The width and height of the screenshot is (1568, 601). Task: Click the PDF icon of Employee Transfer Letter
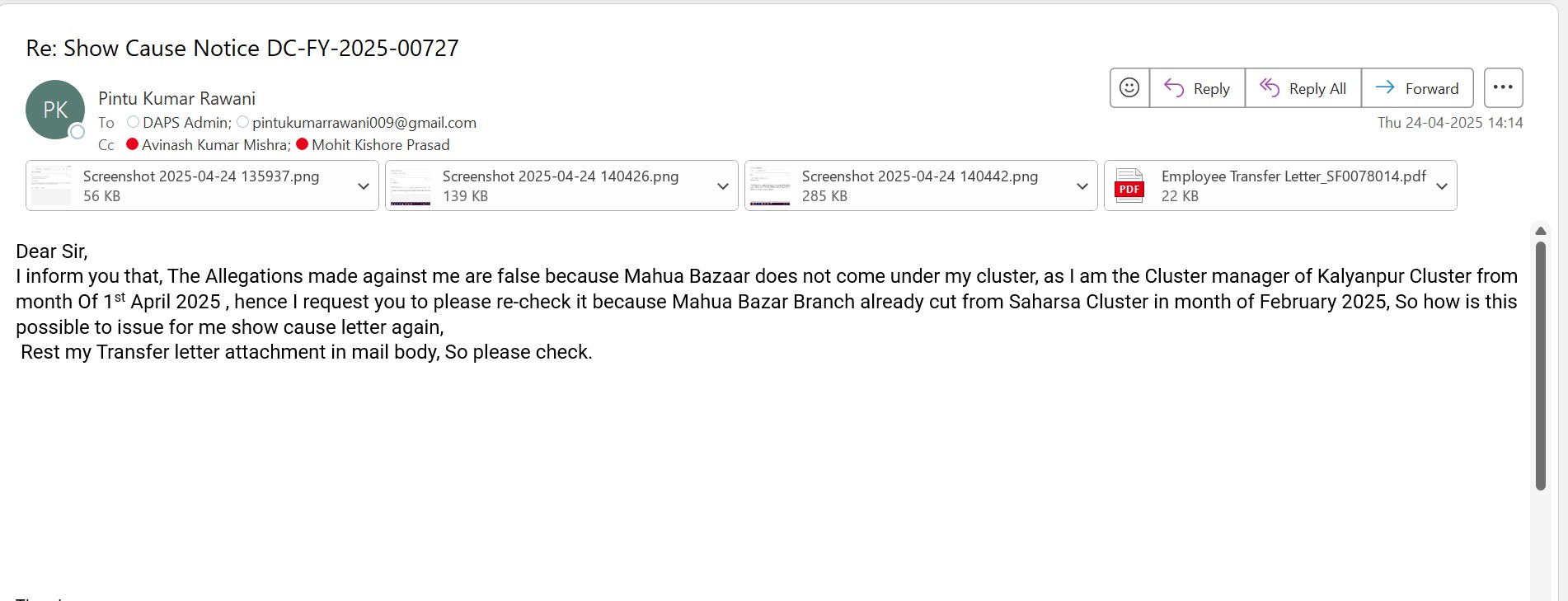(x=1129, y=185)
